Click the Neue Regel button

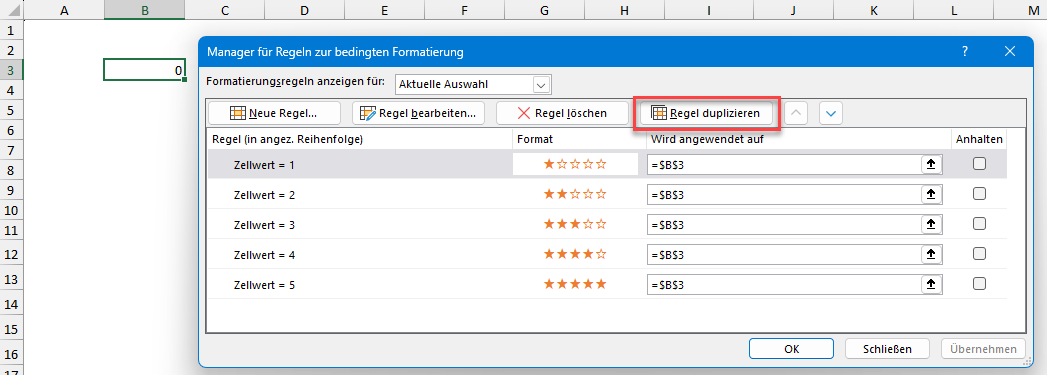tap(274, 113)
